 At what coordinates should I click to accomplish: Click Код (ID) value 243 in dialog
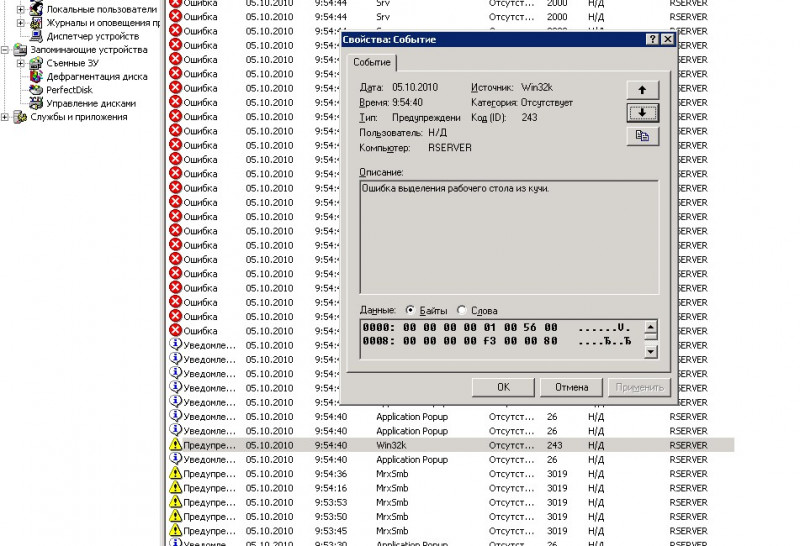click(x=529, y=117)
